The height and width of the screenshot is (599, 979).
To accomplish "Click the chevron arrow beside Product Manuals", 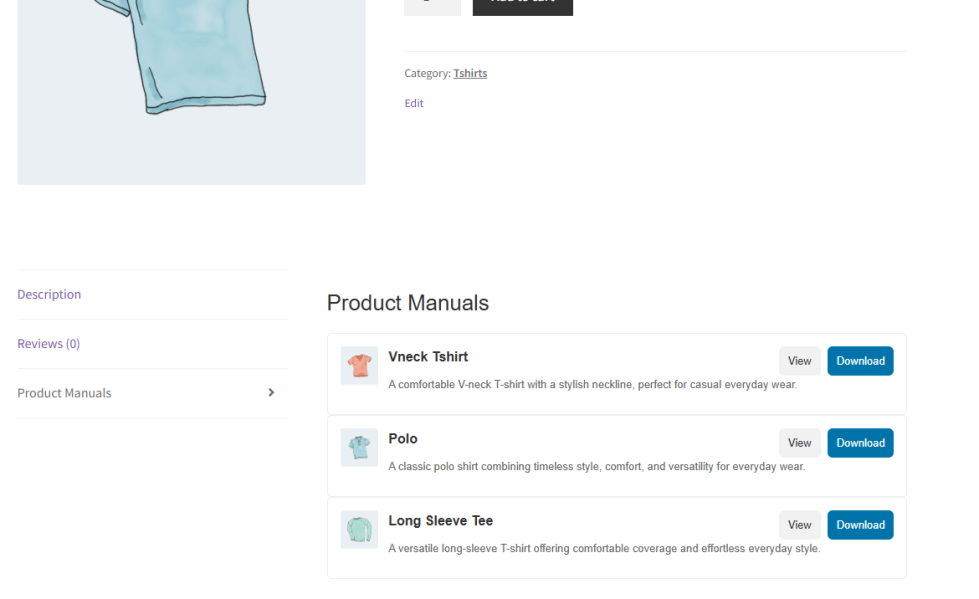I will [x=271, y=393].
